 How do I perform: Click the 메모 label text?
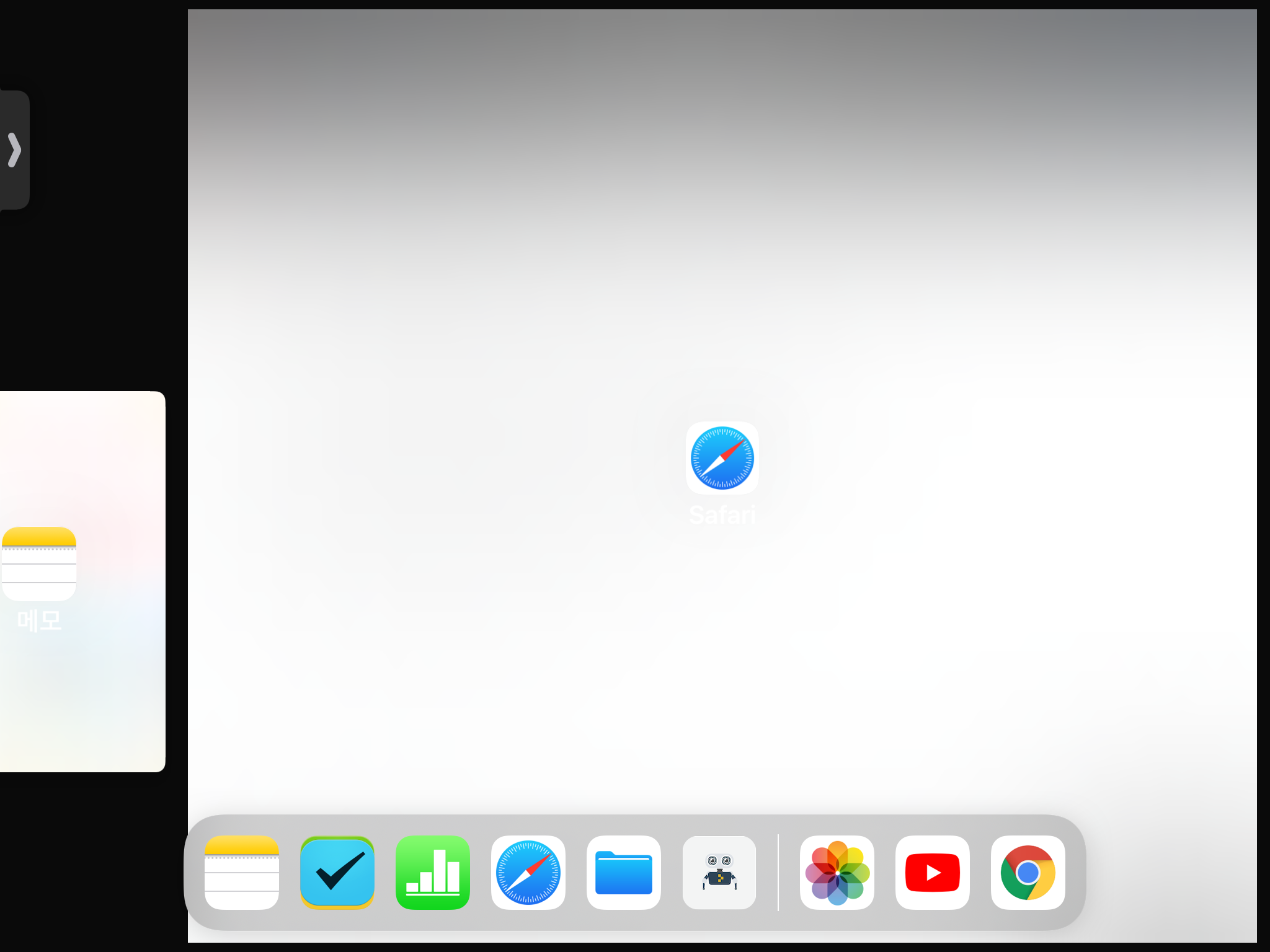39,620
